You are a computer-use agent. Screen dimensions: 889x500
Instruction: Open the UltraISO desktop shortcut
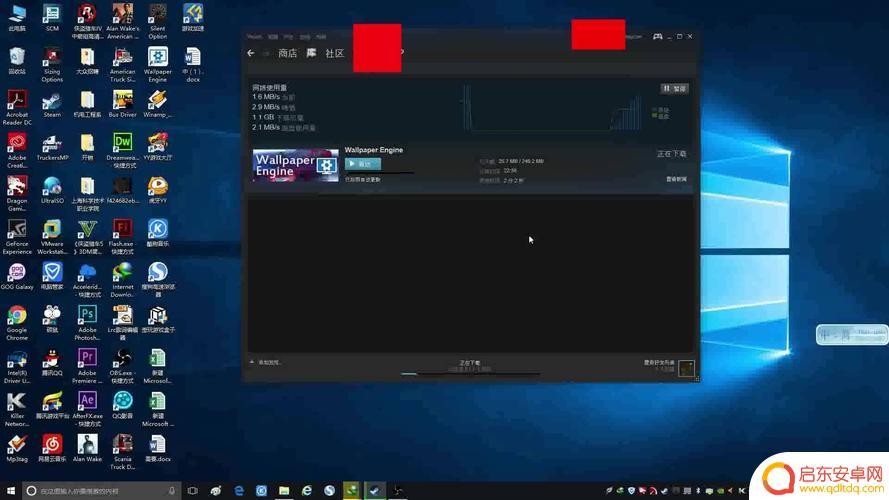pos(52,190)
